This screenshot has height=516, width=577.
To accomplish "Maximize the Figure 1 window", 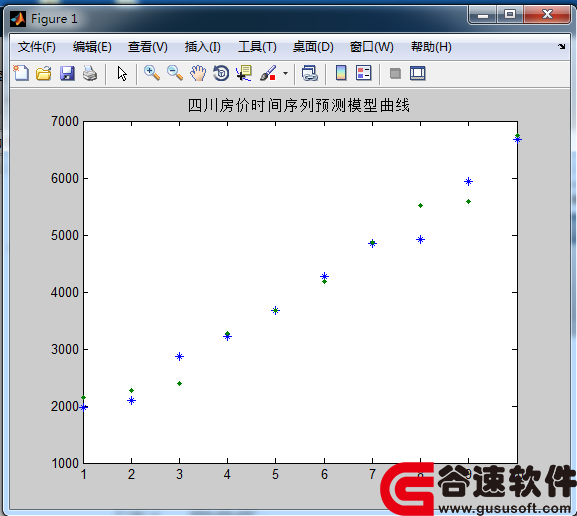I will pyautogui.click(x=510, y=15).
